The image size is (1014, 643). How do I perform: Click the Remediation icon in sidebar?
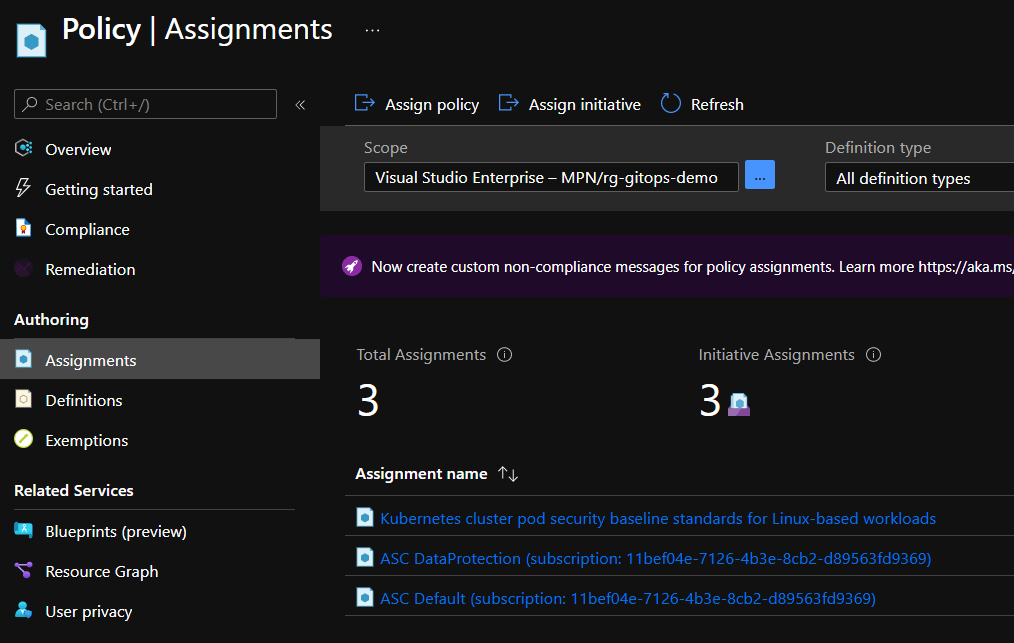click(24, 269)
